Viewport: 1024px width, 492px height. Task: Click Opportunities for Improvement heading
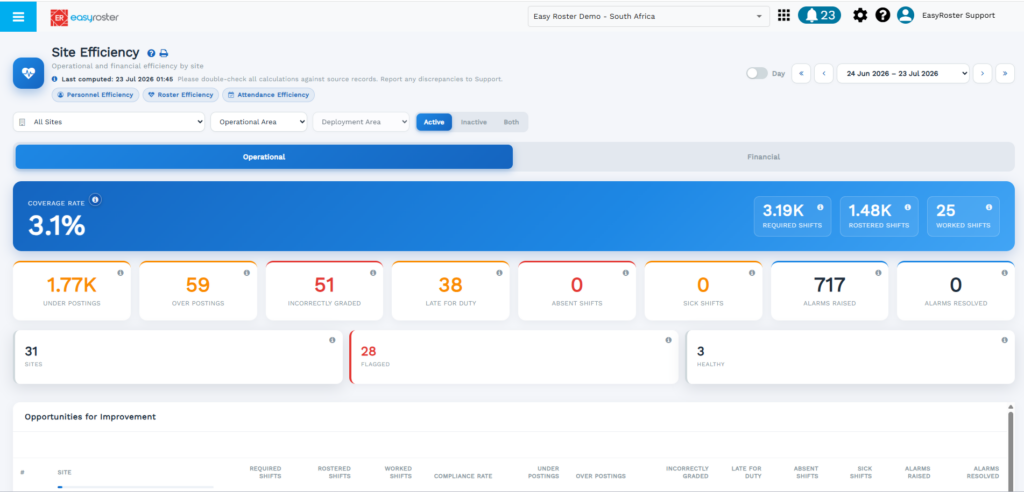(x=90, y=416)
